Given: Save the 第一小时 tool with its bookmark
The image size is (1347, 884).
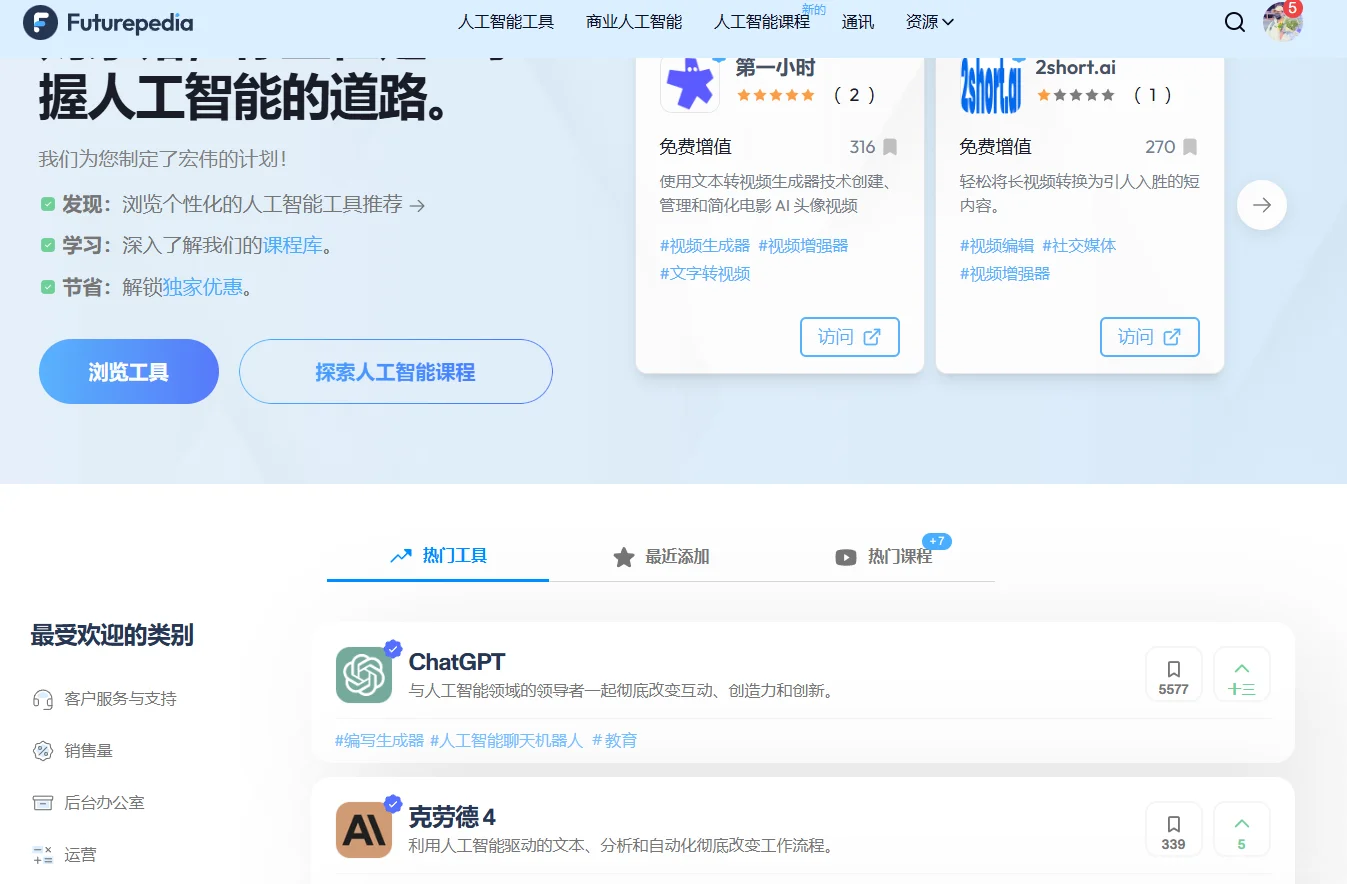Looking at the screenshot, I should pyautogui.click(x=887, y=146).
